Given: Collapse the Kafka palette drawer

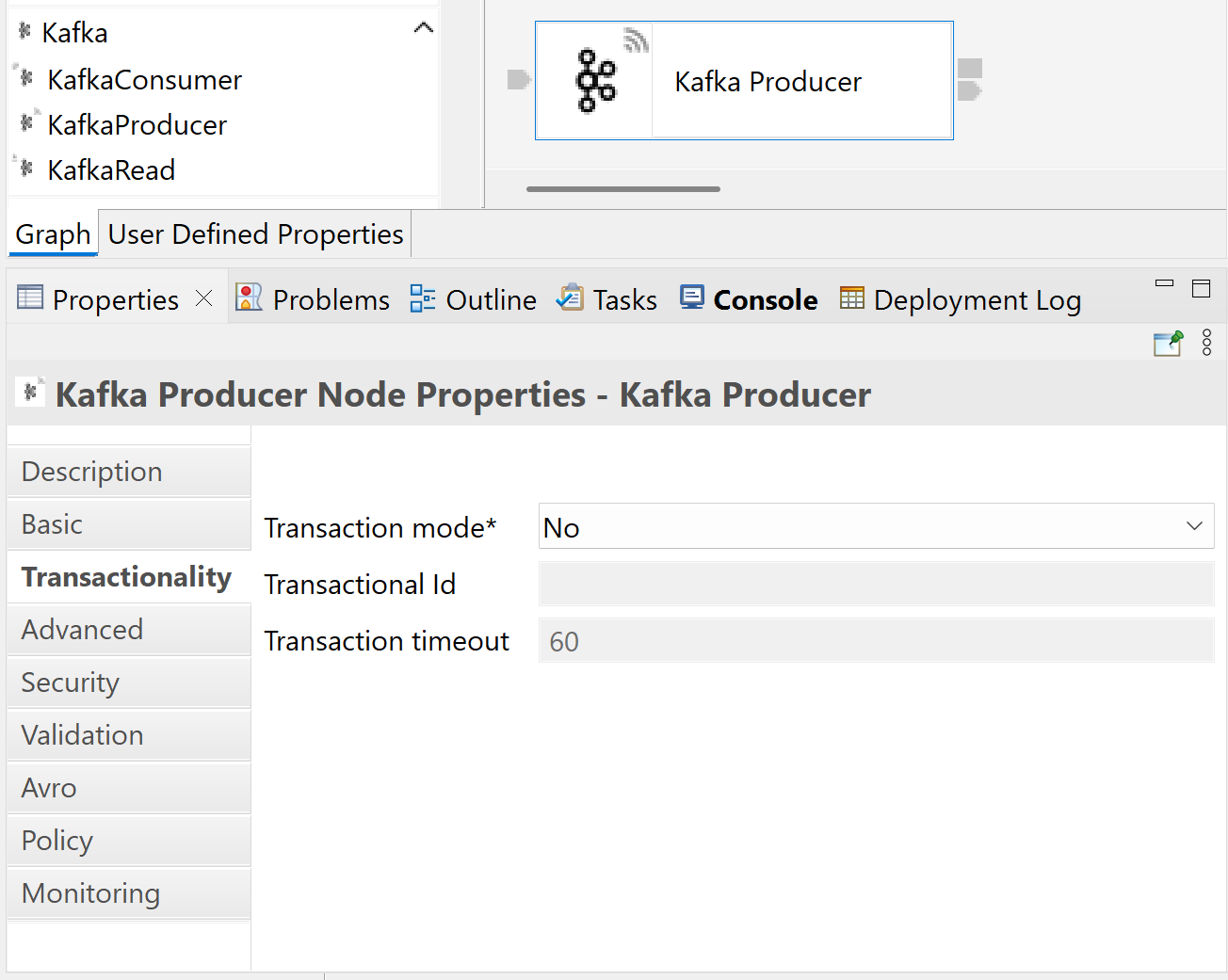Looking at the screenshot, I should pyautogui.click(x=424, y=28).
